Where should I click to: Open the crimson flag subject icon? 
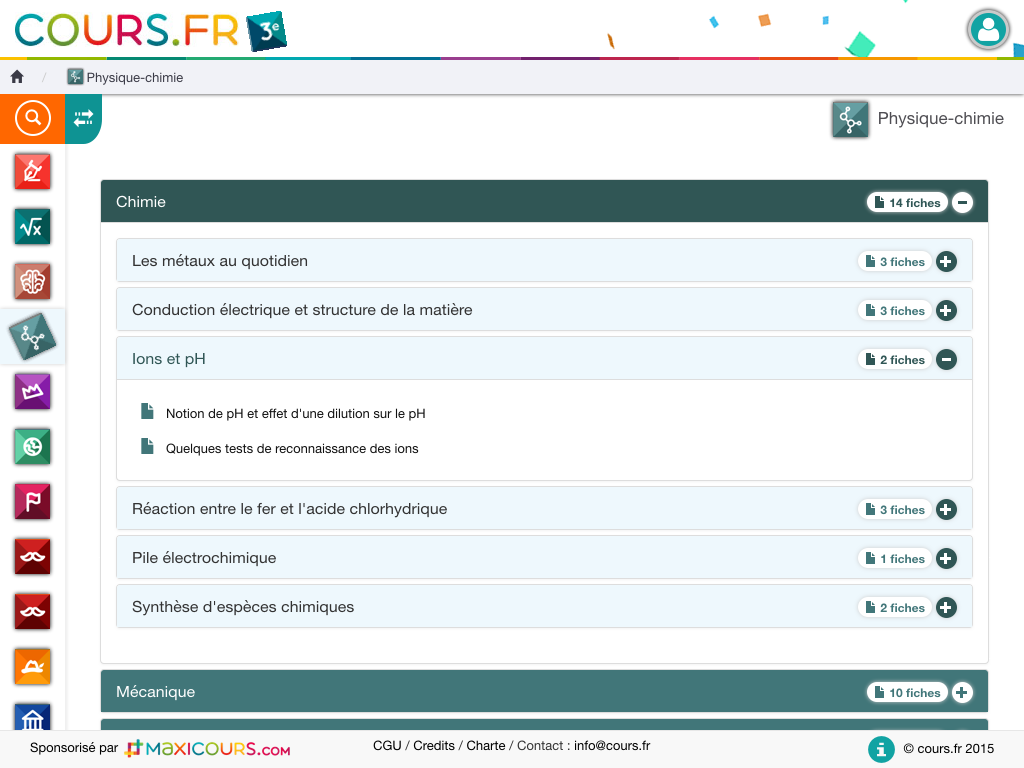pos(33,502)
